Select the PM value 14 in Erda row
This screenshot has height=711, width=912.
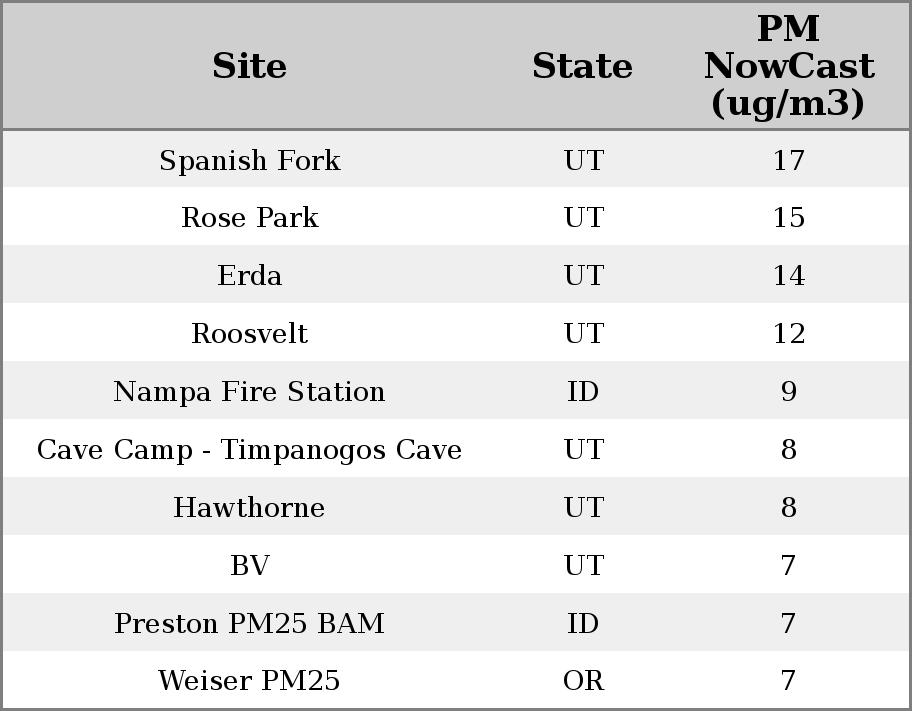click(x=788, y=276)
